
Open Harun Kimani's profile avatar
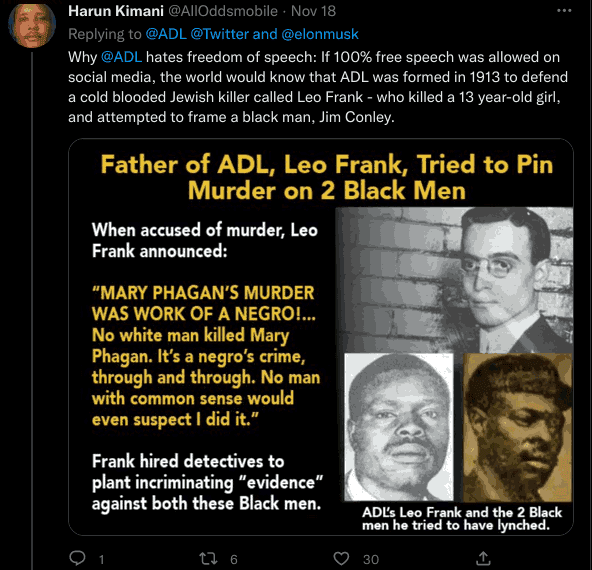point(32,25)
